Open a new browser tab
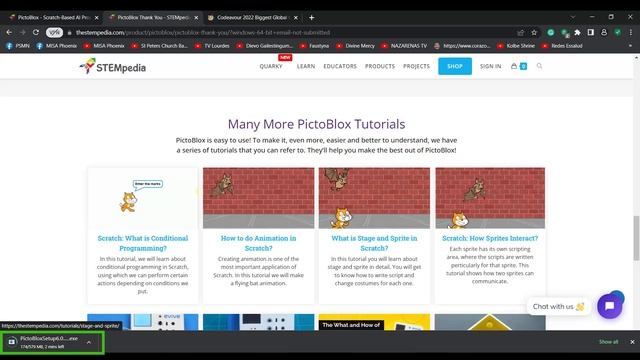Screen dimensions: 640x360 [x=311, y=18]
